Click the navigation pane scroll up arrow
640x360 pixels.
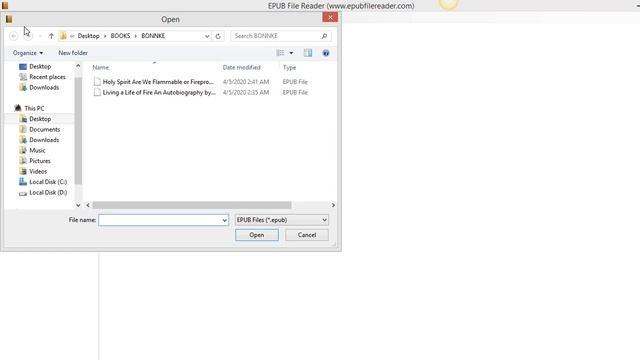click(x=78, y=66)
